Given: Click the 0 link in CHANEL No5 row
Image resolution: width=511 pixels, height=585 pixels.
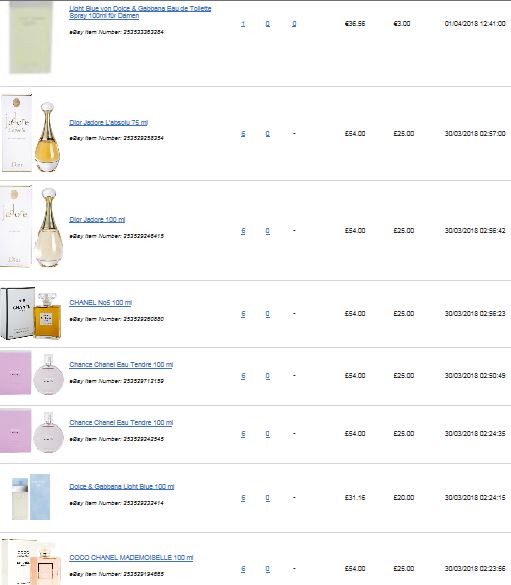Looking at the screenshot, I should [x=267, y=314].
